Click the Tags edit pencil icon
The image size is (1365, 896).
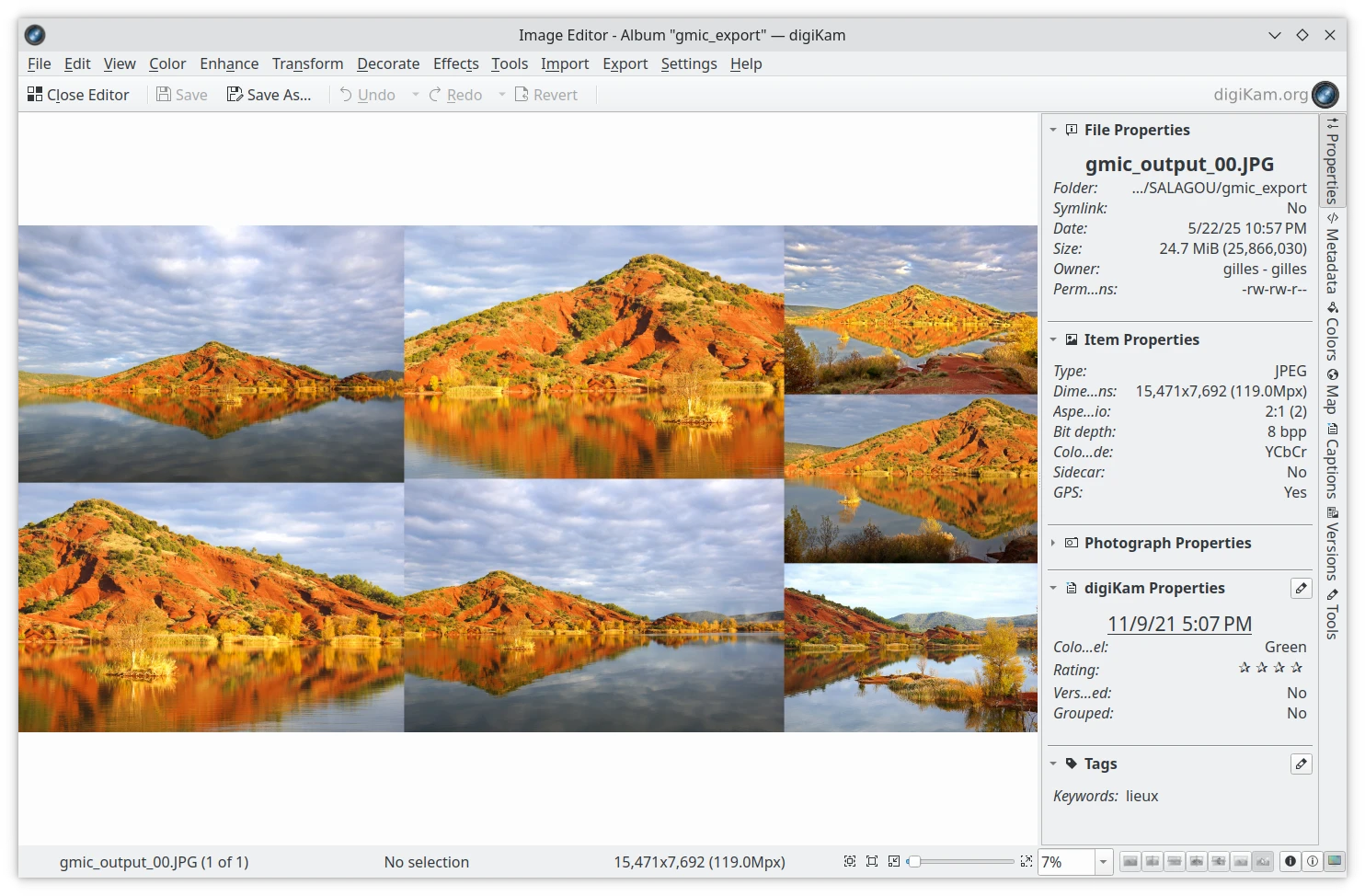point(1301,764)
